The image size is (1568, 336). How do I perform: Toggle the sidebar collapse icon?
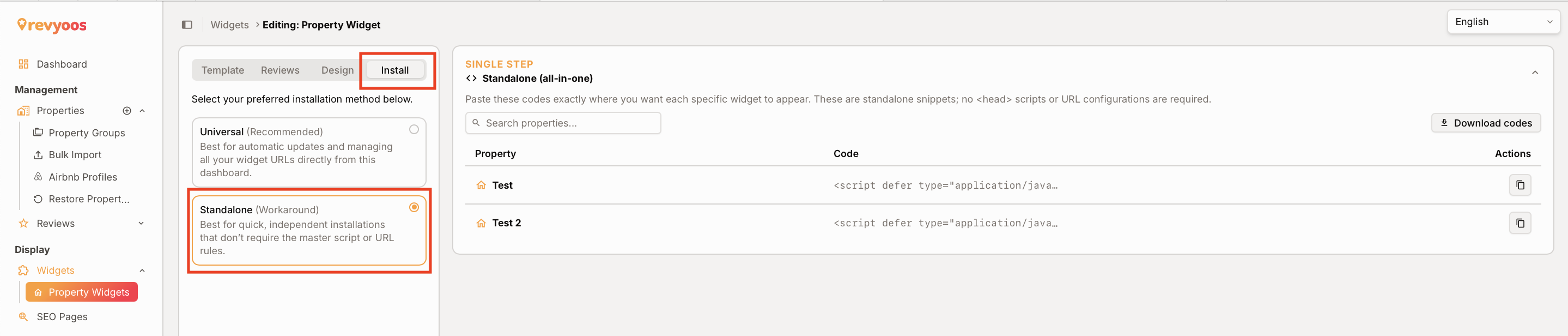pyautogui.click(x=187, y=25)
